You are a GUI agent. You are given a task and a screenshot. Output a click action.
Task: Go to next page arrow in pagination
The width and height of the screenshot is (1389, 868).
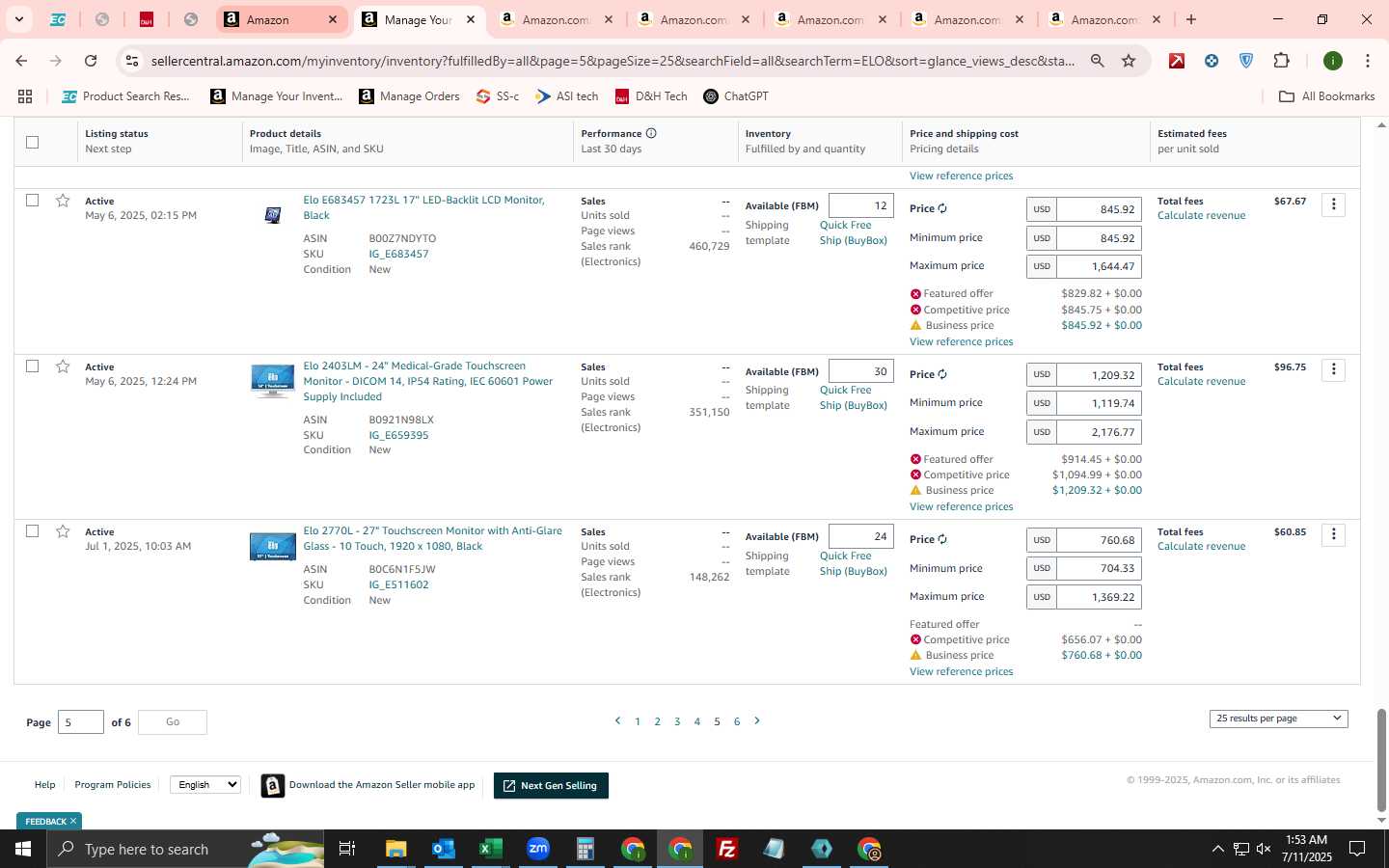click(757, 720)
